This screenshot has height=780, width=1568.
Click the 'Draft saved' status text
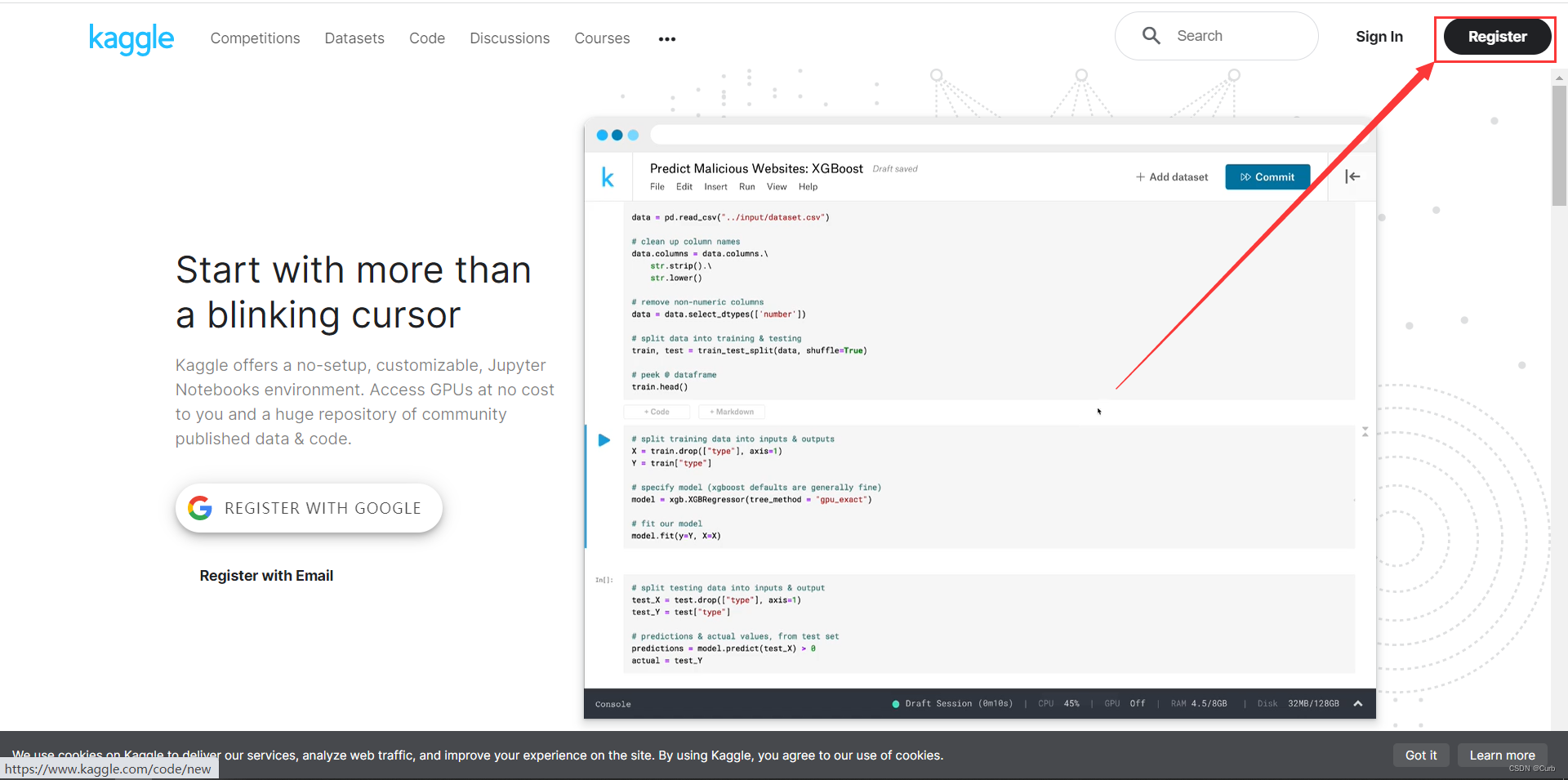pos(895,169)
